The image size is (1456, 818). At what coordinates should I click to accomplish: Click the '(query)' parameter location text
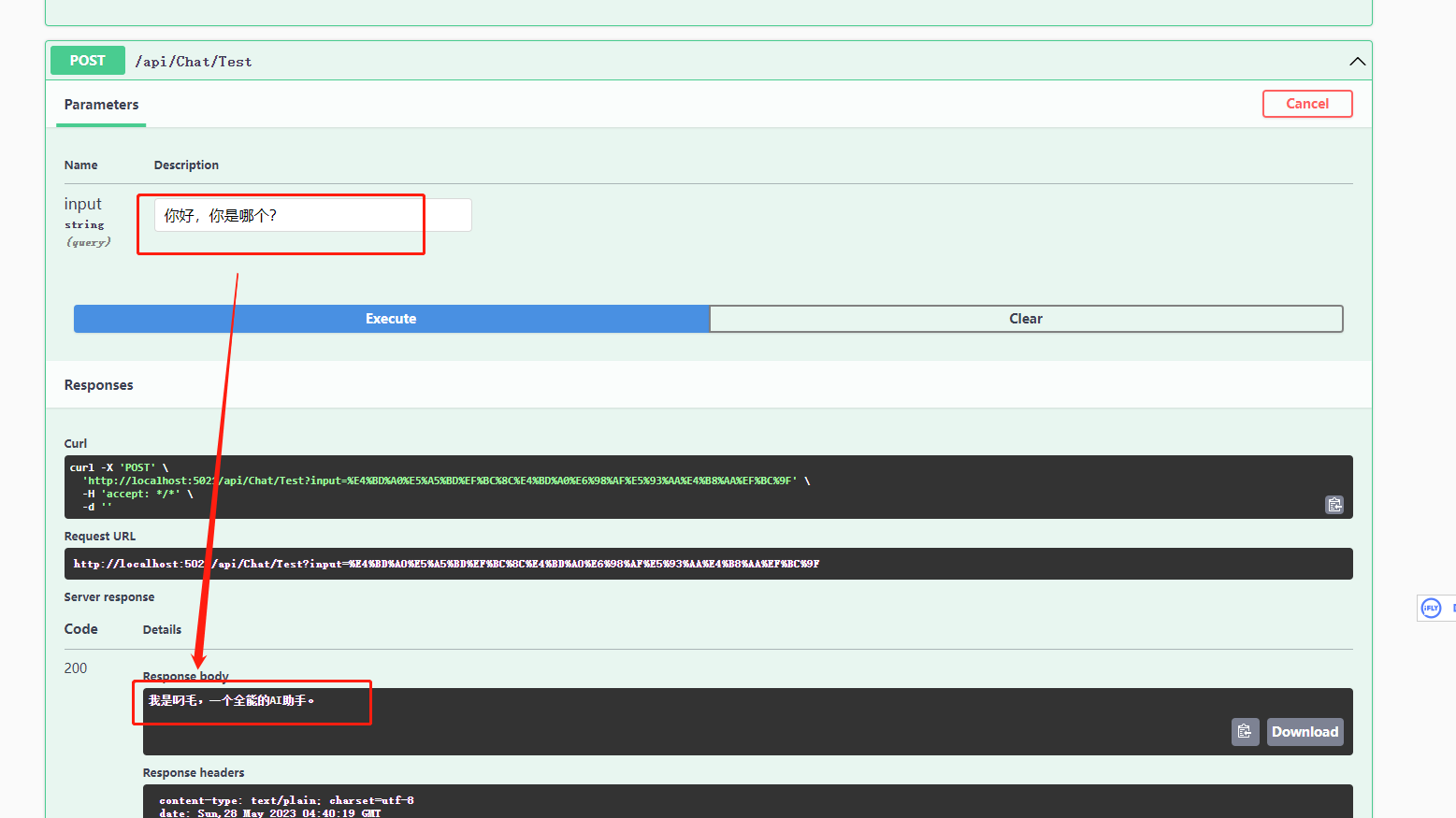point(88,242)
